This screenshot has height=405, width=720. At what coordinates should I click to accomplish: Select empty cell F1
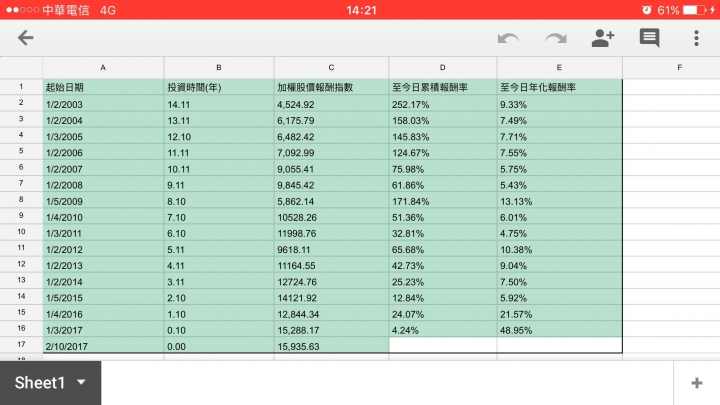[672, 87]
